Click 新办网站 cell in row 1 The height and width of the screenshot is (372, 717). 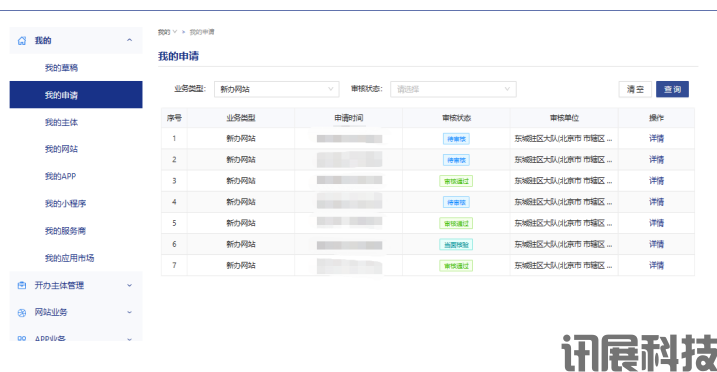point(241,138)
